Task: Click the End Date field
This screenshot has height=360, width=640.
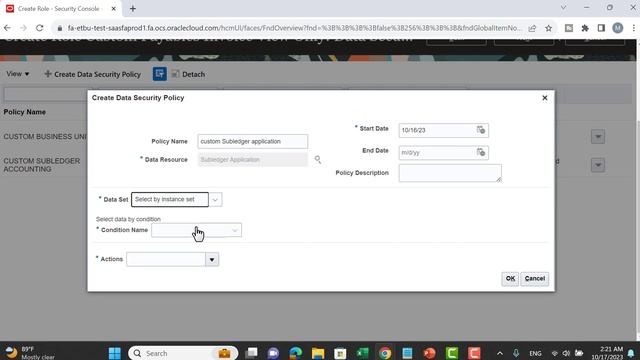Action: point(437,152)
